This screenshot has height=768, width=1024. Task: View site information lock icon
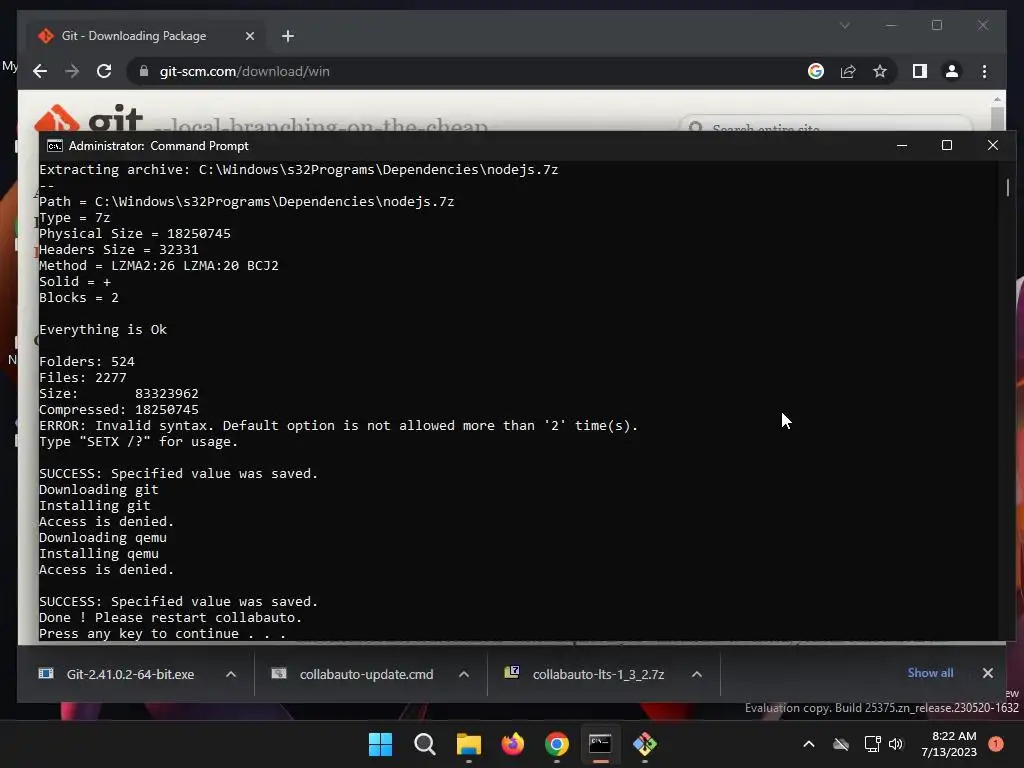(144, 71)
